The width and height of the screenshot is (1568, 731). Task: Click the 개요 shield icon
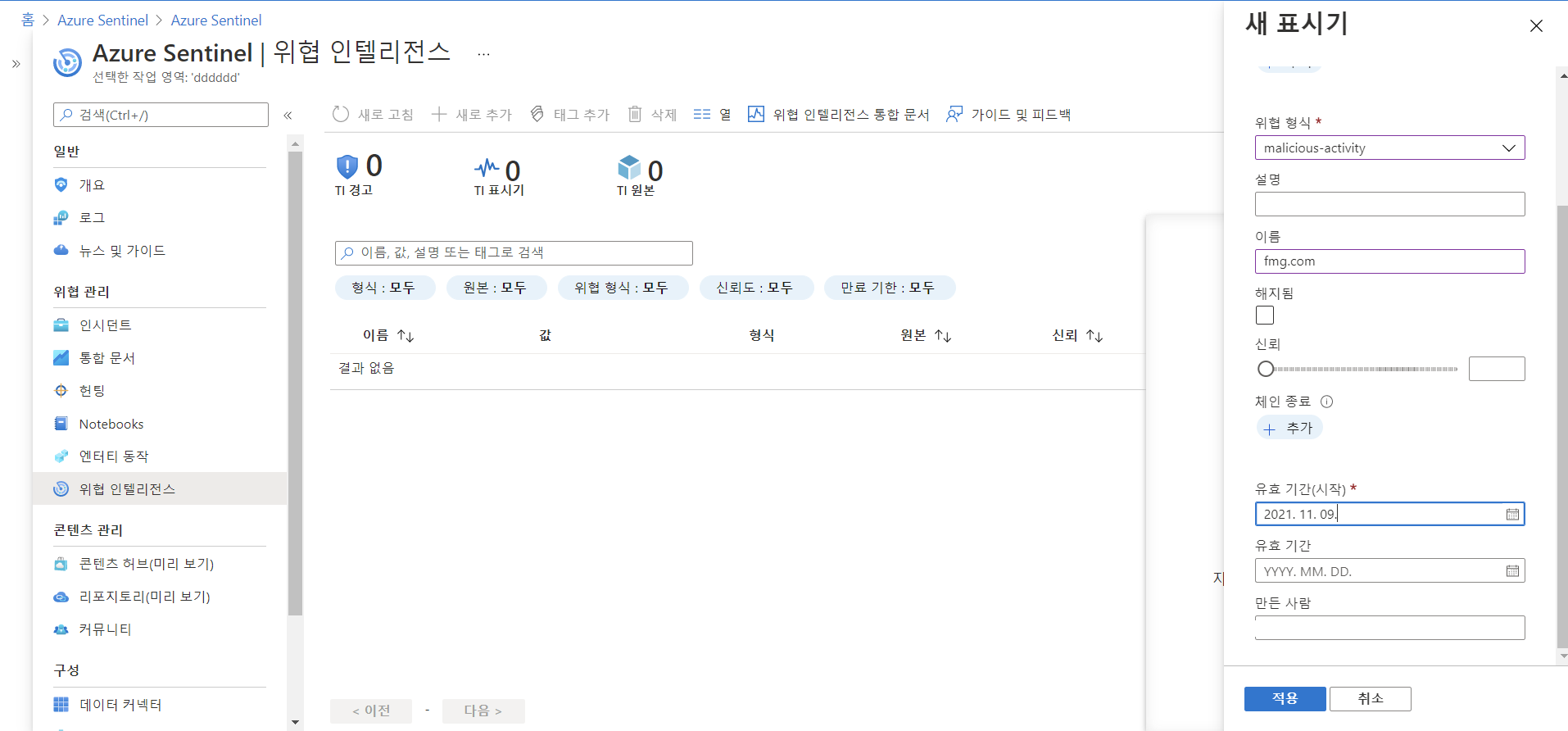pyautogui.click(x=61, y=184)
